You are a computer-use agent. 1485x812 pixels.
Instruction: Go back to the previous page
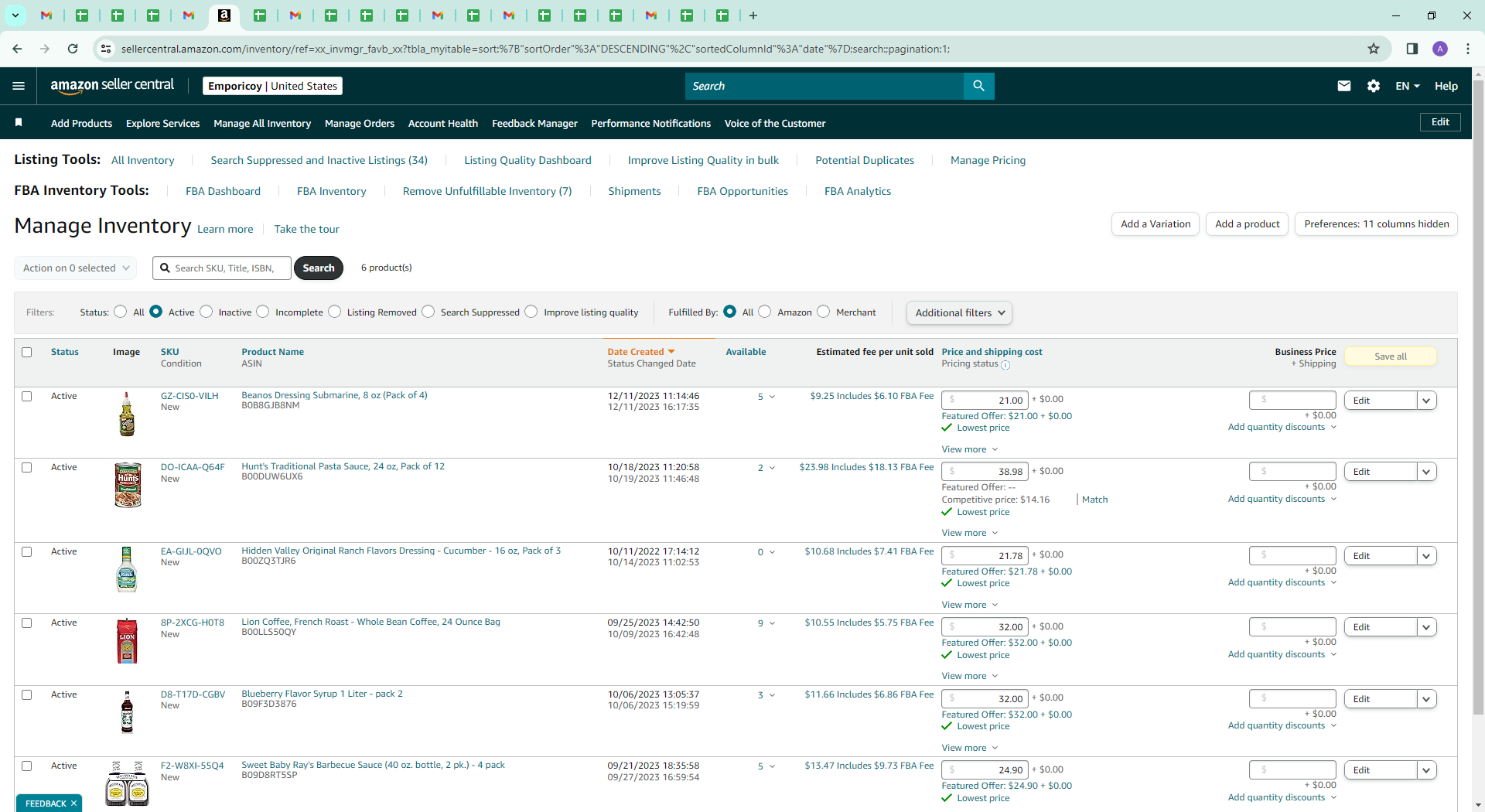tap(17, 49)
